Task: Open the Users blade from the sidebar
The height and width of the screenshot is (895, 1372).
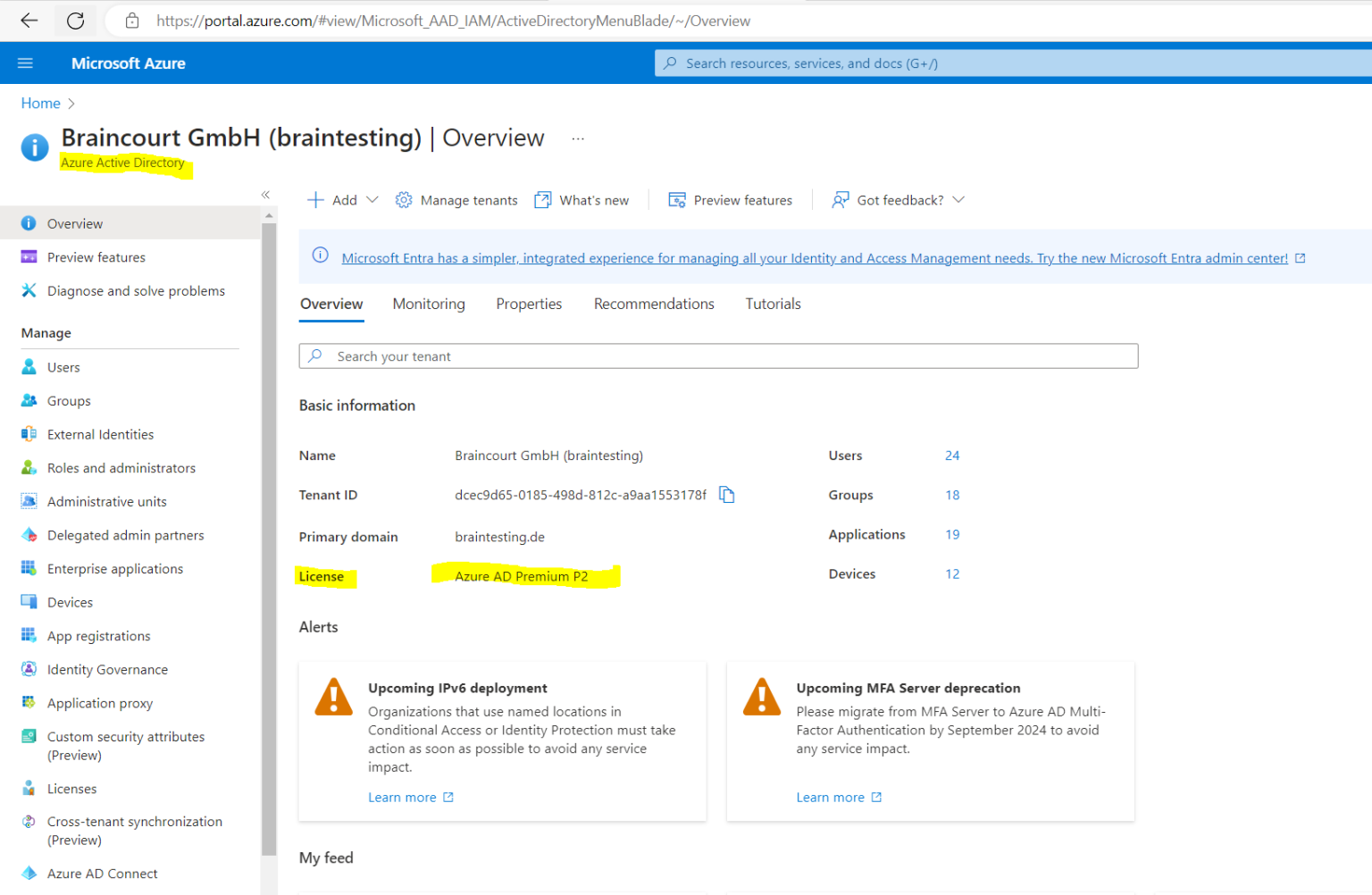Action: click(63, 366)
